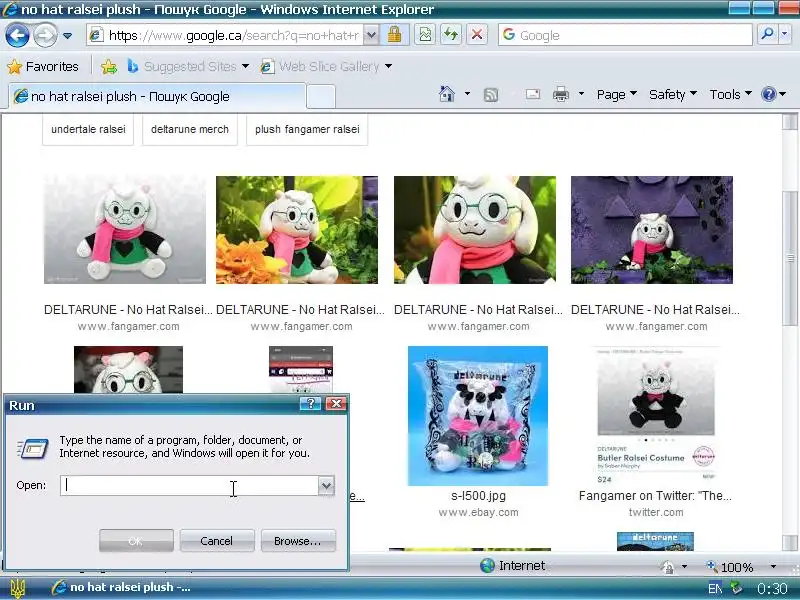This screenshot has width=800, height=600.
Task: Open a new blank tab
Action: coord(320,97)
